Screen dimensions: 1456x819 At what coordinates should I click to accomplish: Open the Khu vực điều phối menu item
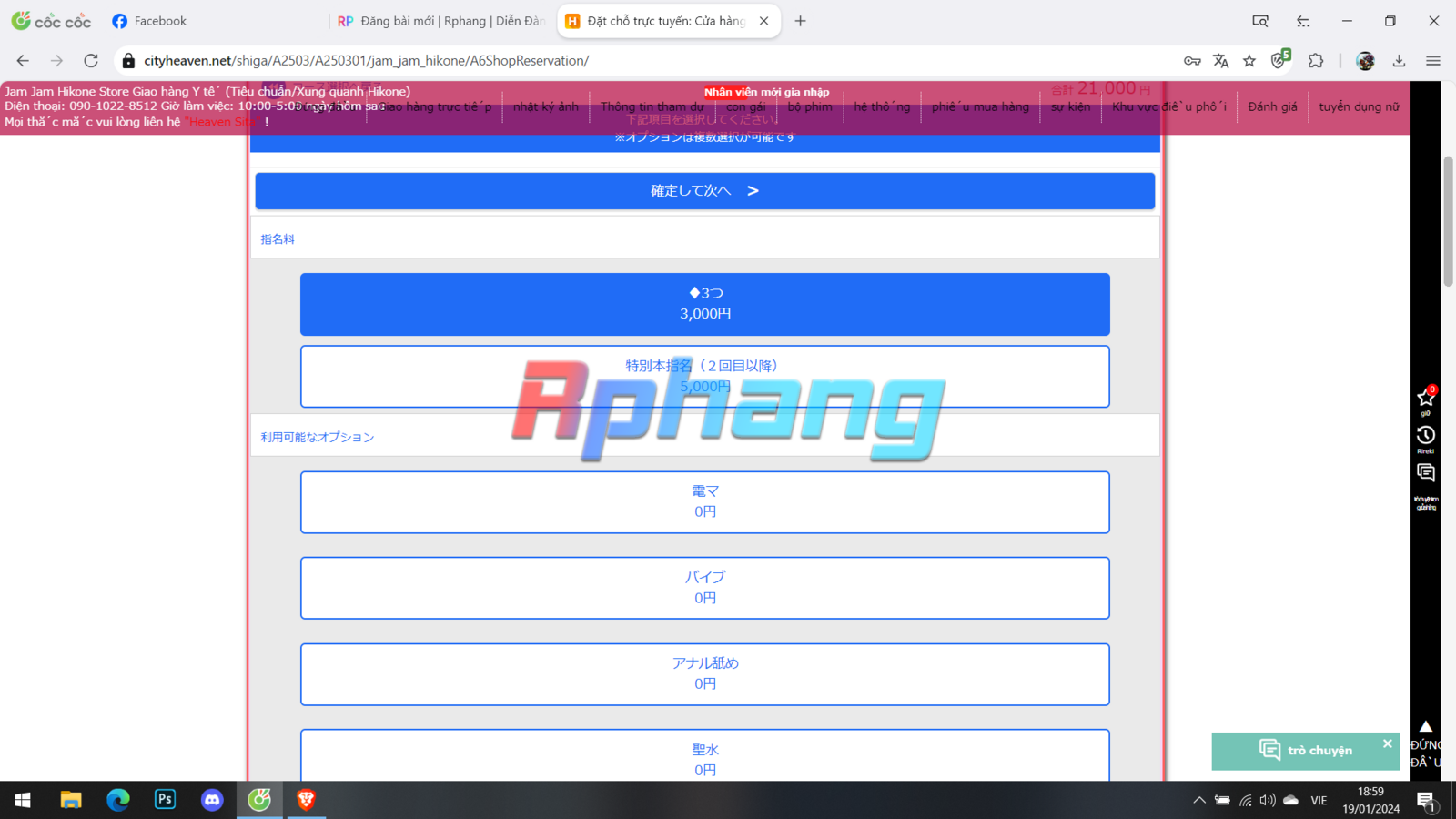click(1169, 106)
